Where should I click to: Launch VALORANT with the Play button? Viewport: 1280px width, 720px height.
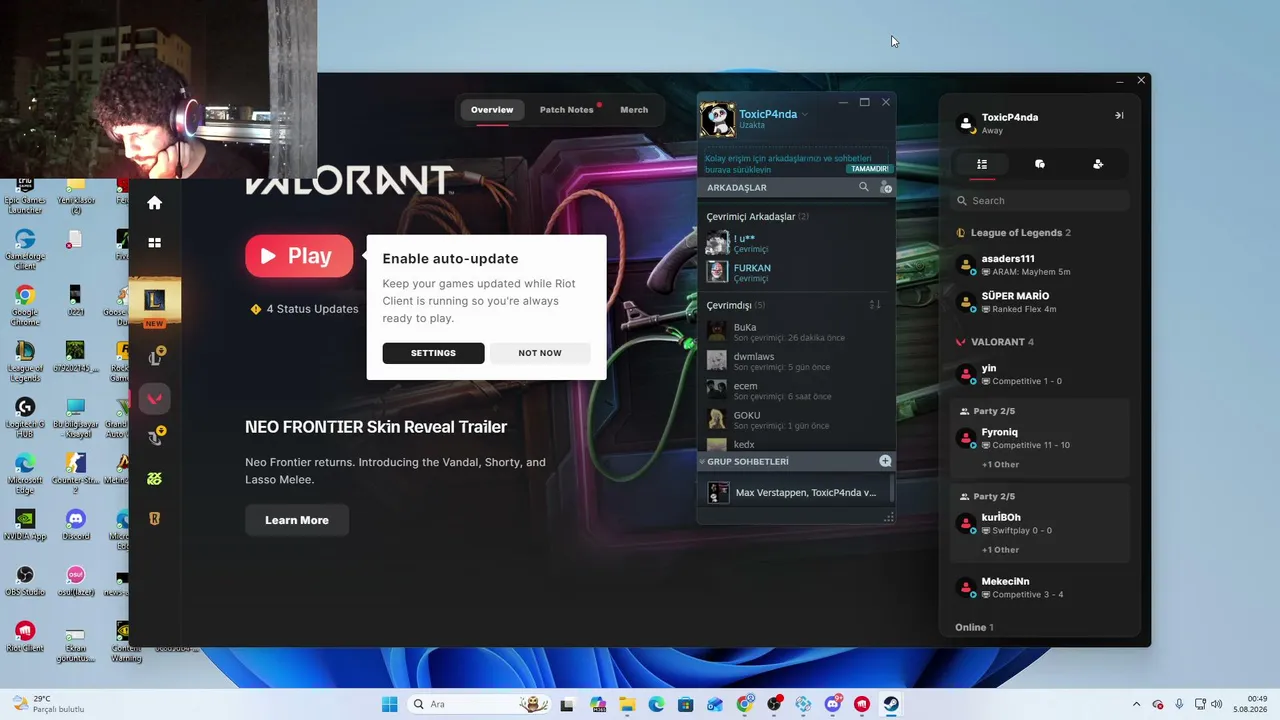click(299, 256)
